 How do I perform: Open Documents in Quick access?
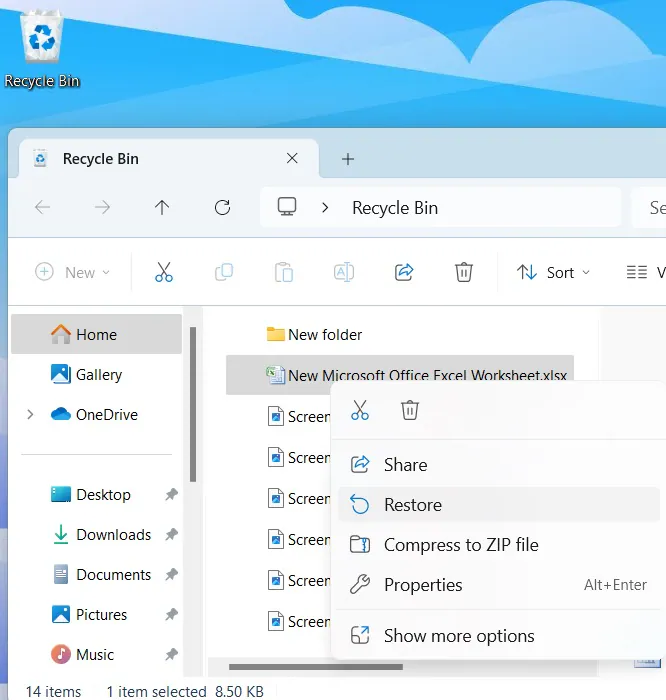[96, 575]
